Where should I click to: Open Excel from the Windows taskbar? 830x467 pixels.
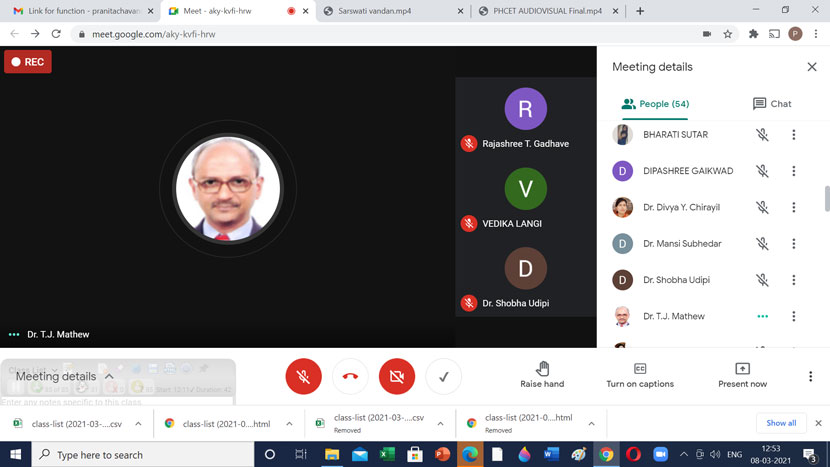387,455
